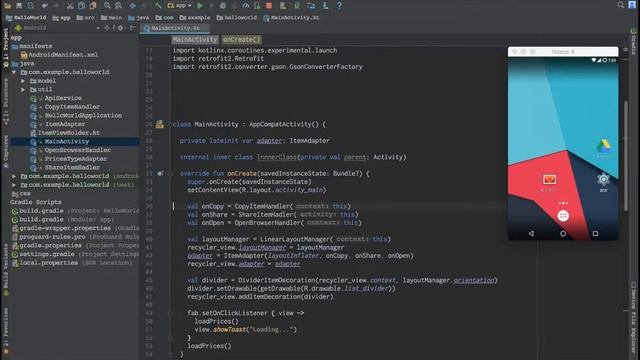Image resolution: width=640 pixels, height=360 pixels.
Task: Click the Cut scissors icon
Action: pyautogui.click(x=70, y=6)
